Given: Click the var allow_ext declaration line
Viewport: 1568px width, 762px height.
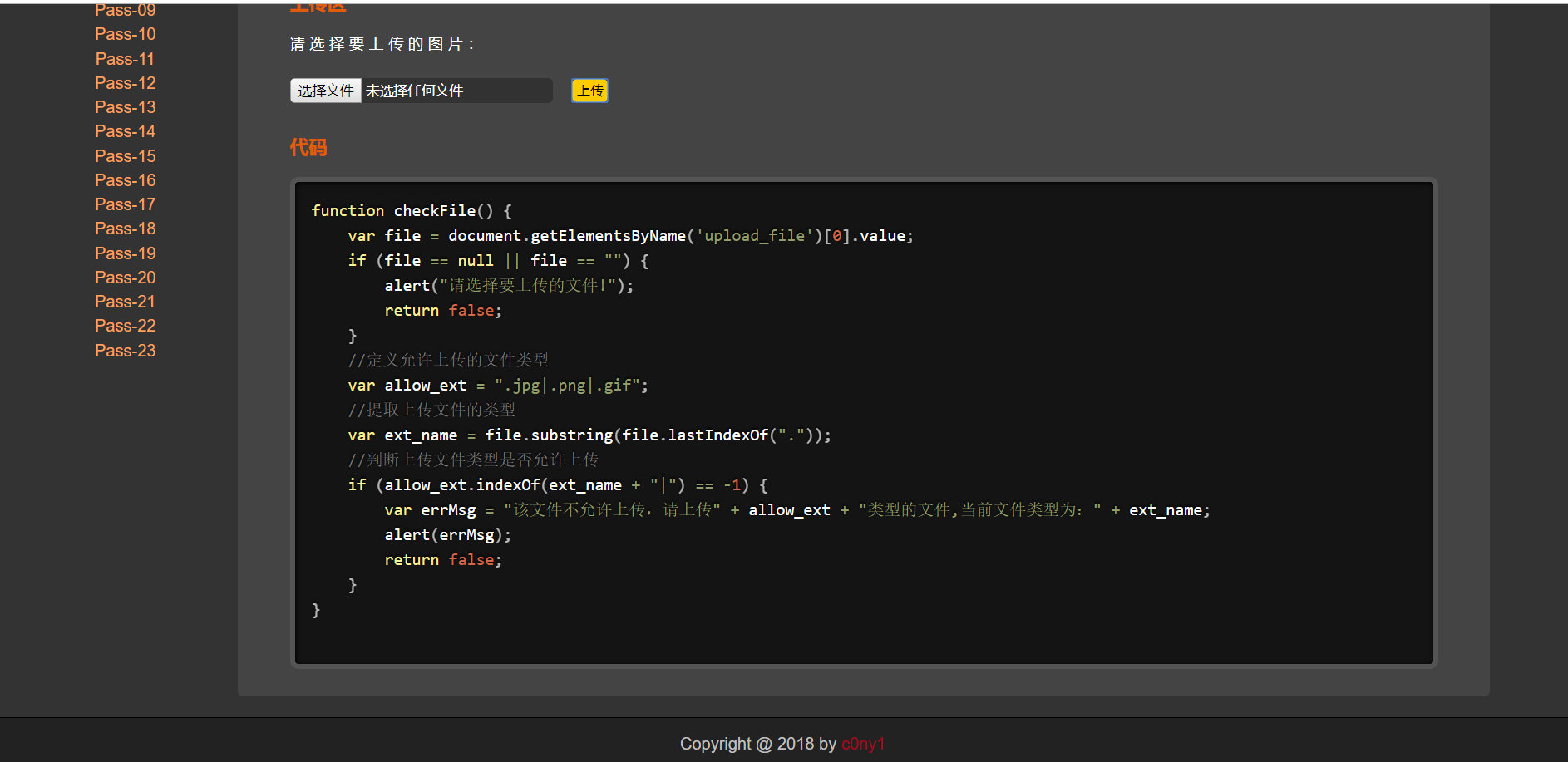Looking at the screenshot, I should point(498,386).
